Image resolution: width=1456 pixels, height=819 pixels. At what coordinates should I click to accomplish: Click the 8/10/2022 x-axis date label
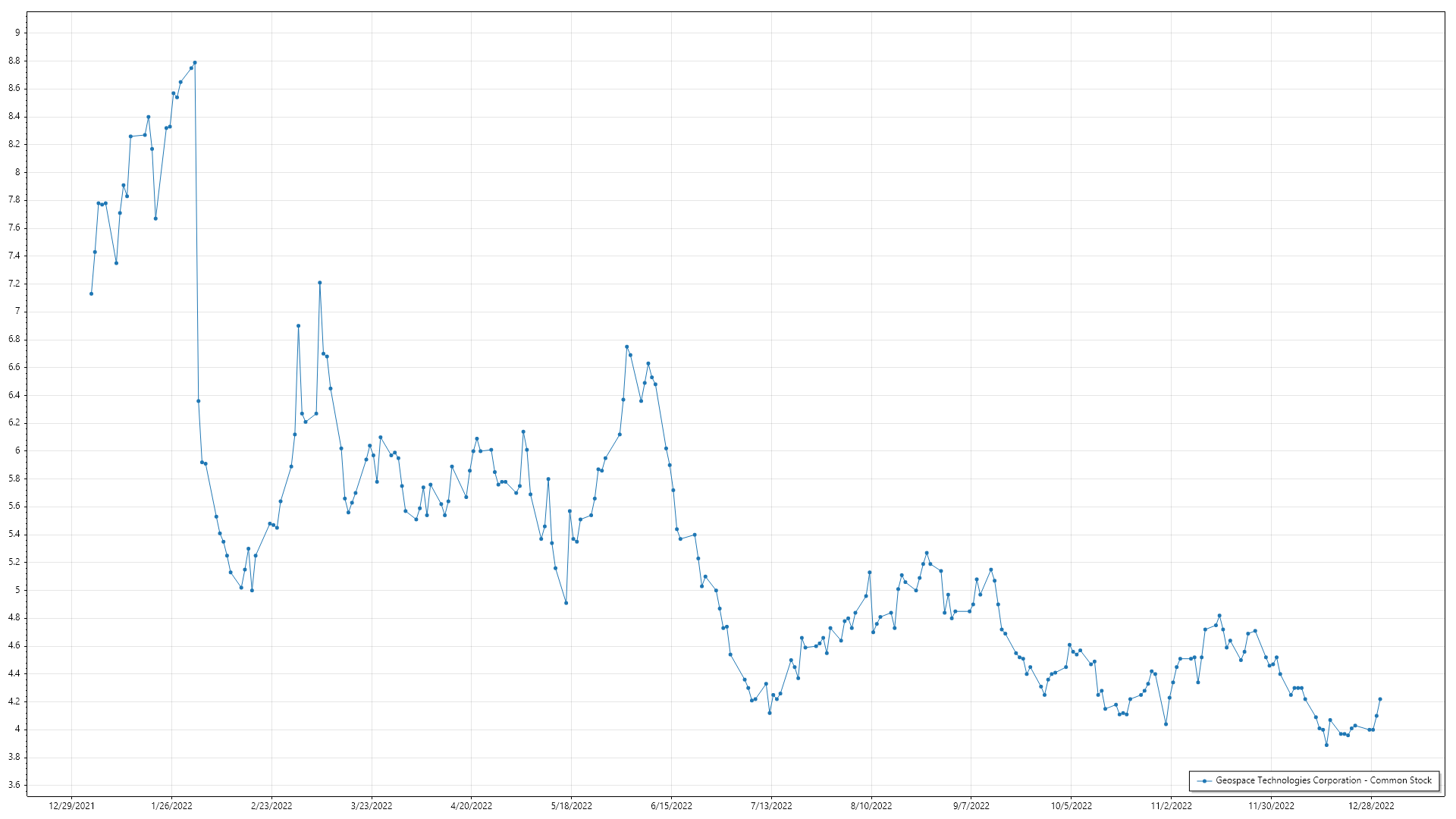871,805
